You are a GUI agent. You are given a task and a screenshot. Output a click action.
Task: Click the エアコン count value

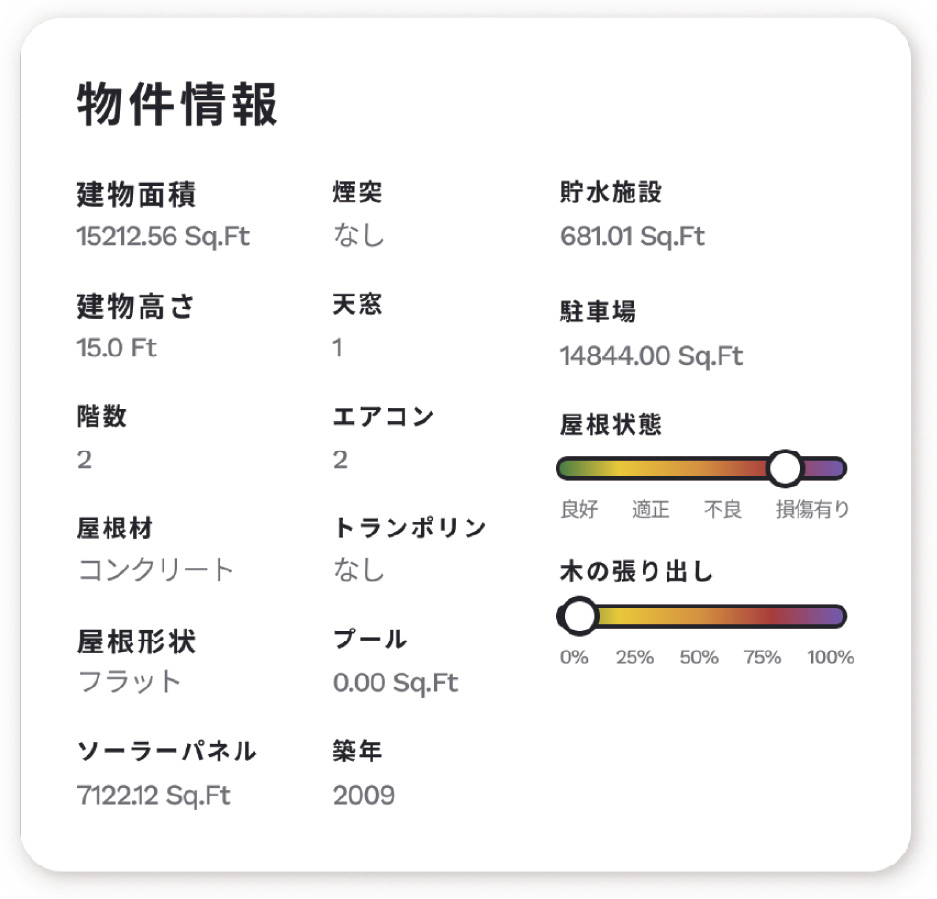[340, 460]
